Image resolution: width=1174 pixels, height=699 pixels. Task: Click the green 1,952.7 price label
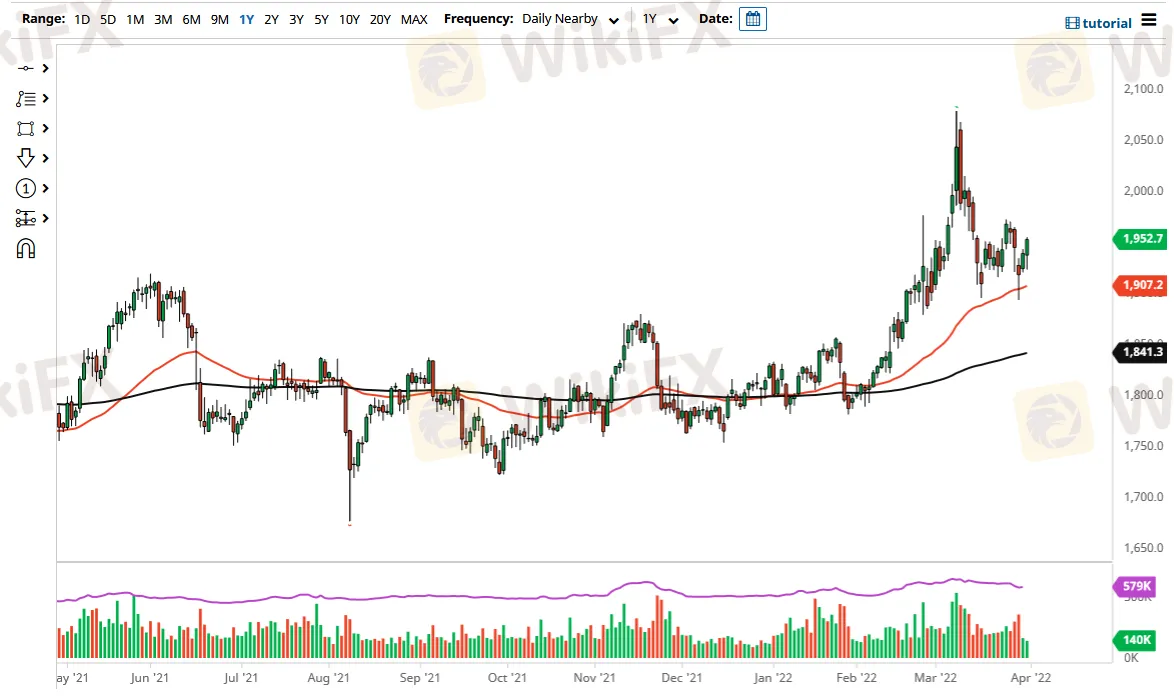tap(1139, 239)
